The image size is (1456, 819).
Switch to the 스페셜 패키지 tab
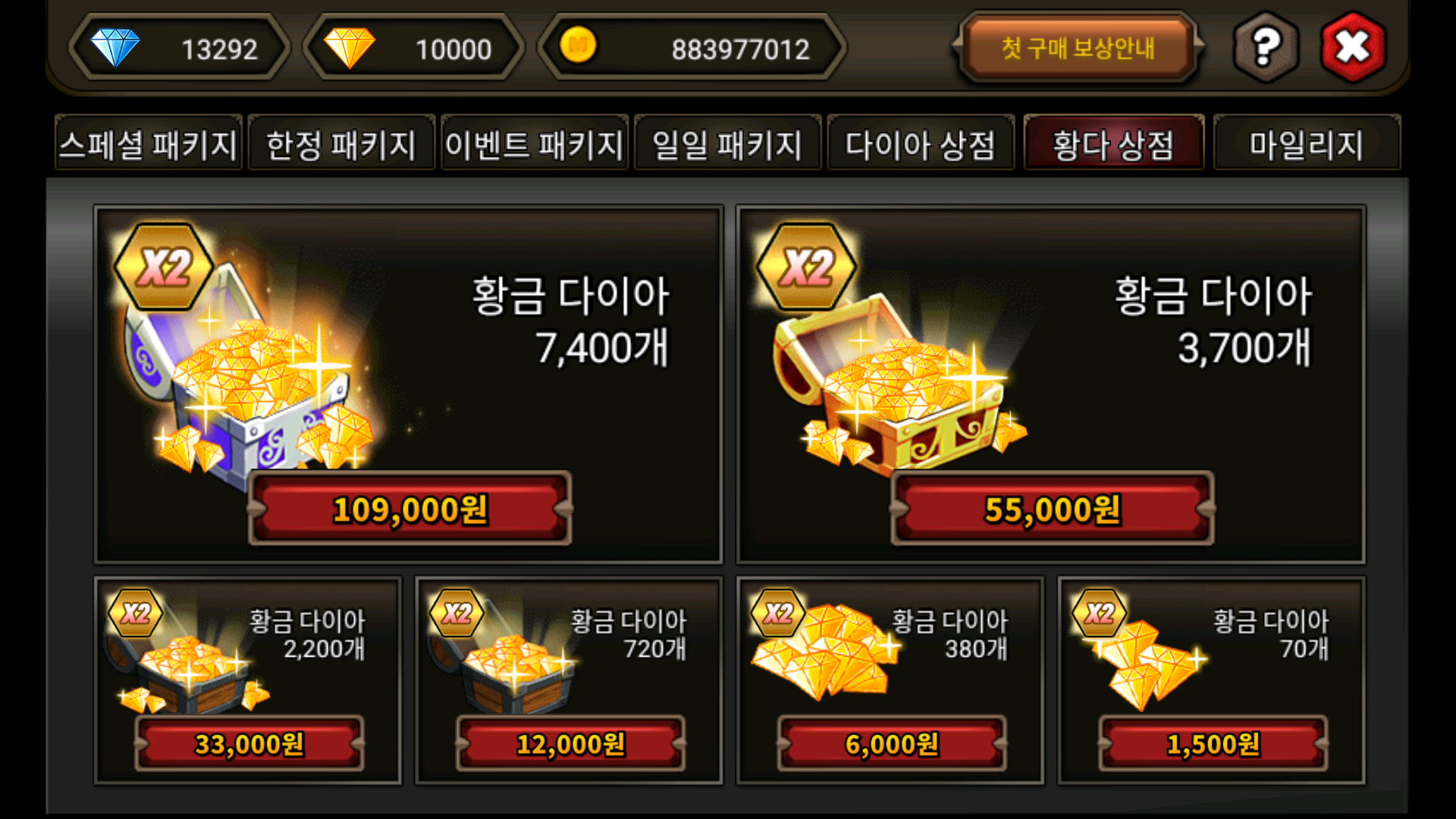click(149, 144)
